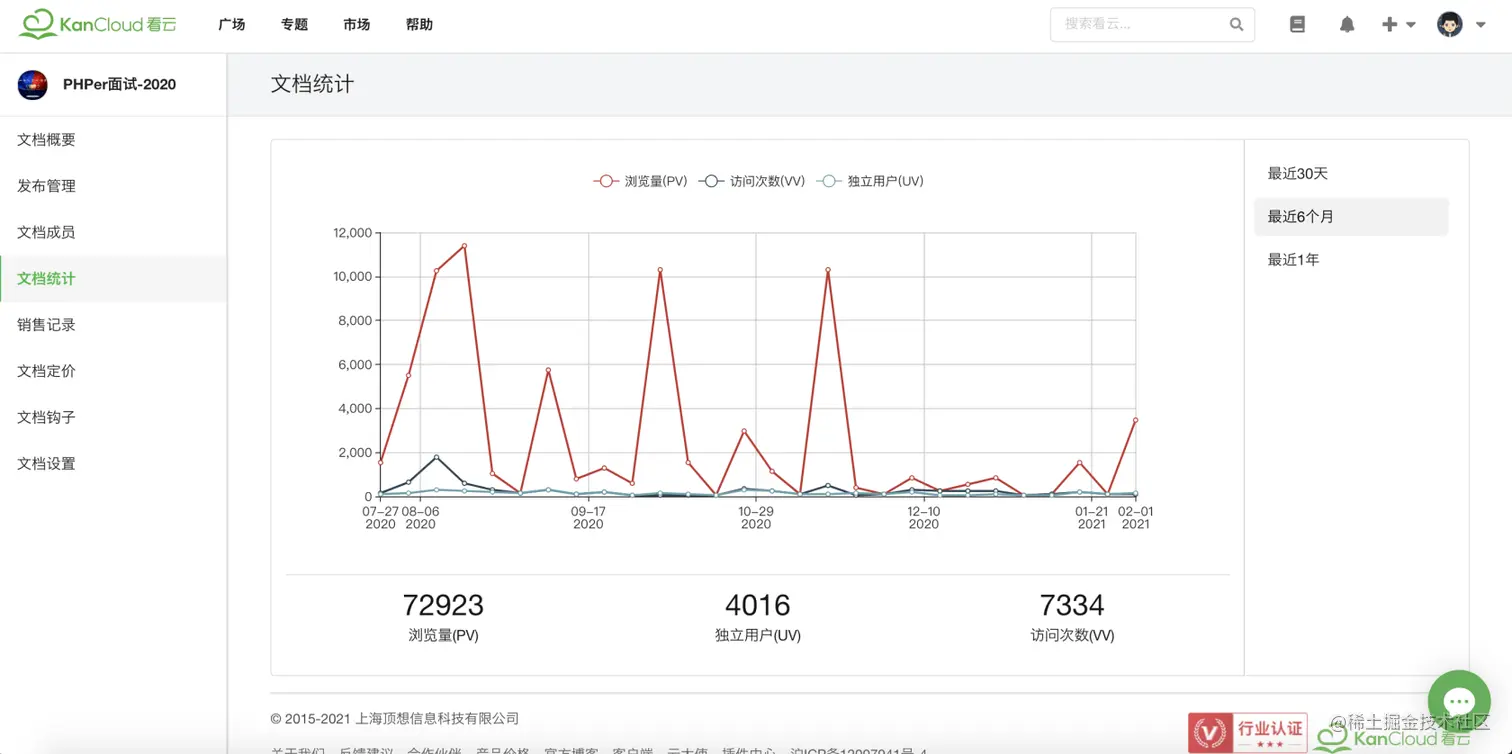This screenshot has height=754, width=1512.
Task: Open the 市场 nav item
Action: coord(356,24)
